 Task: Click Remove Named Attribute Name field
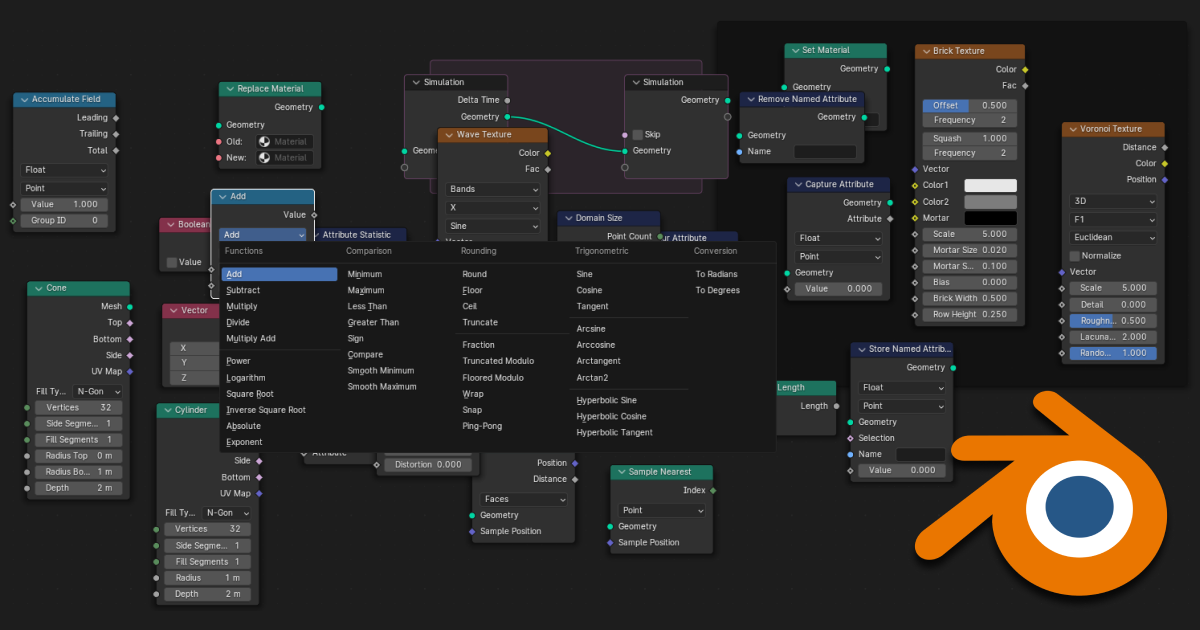(x=825, y=152)
